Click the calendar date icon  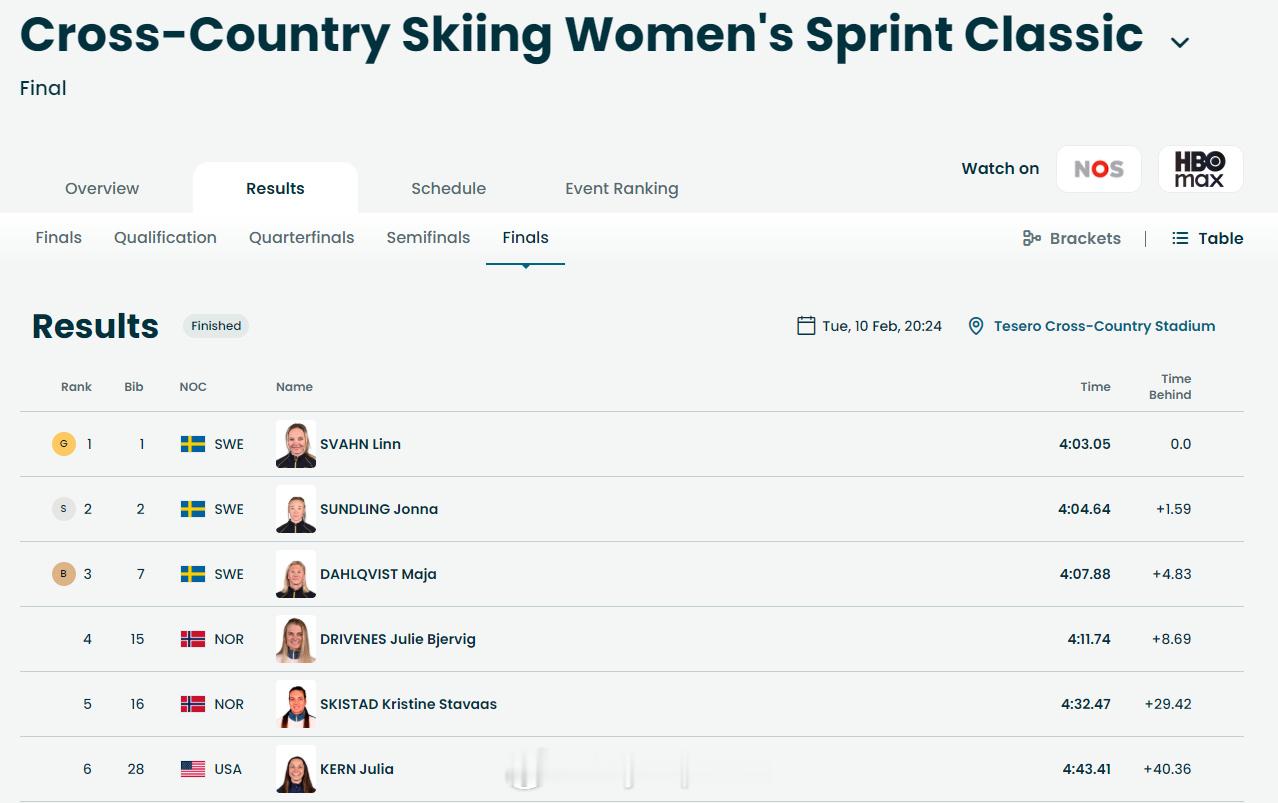pyautogui.click(x=806, y=326)
